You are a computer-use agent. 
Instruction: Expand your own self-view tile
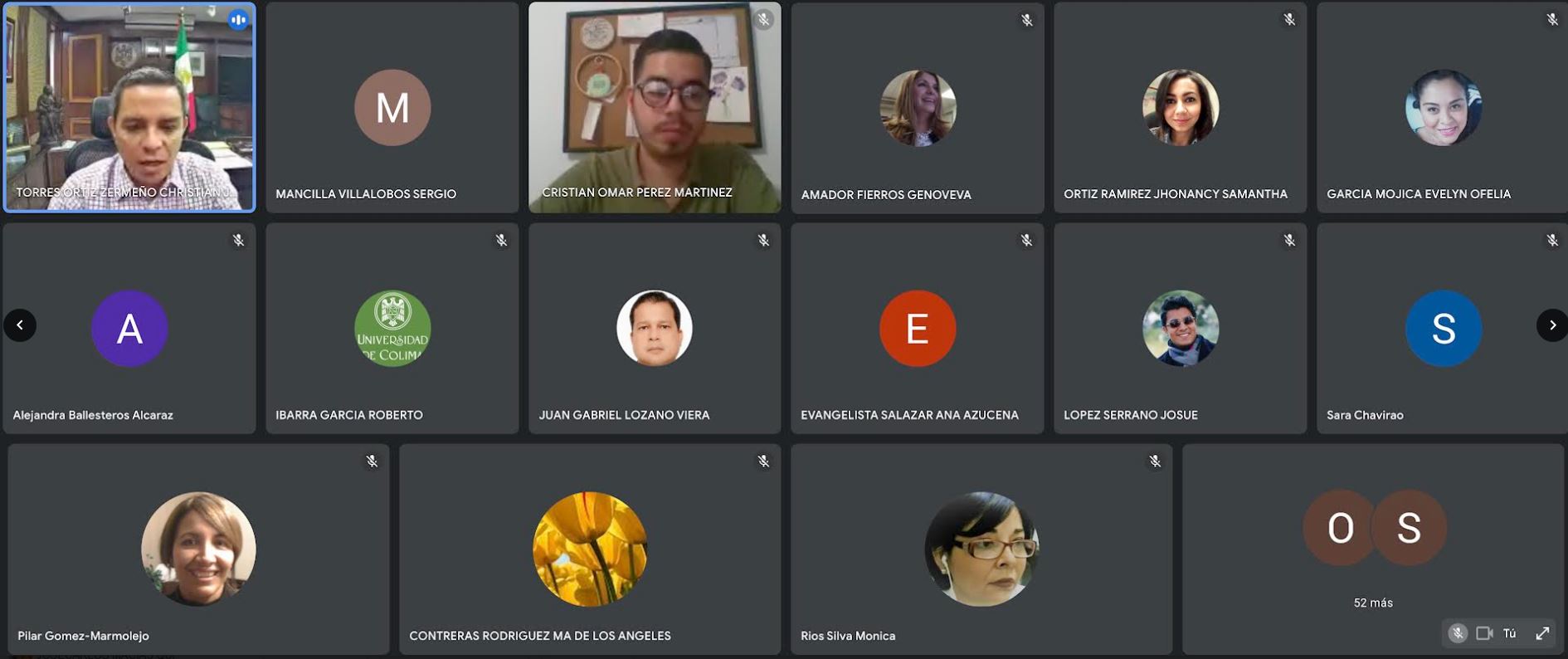pos(1542,633)
